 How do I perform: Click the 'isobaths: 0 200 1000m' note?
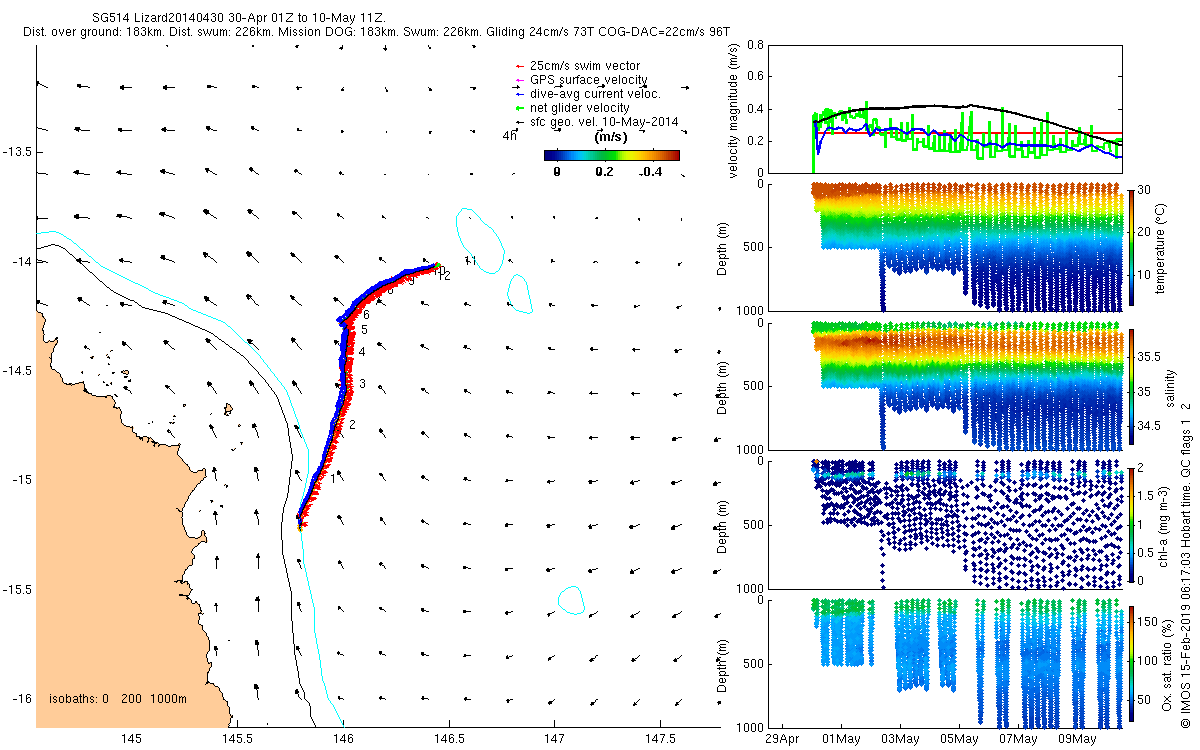point(117,699)
